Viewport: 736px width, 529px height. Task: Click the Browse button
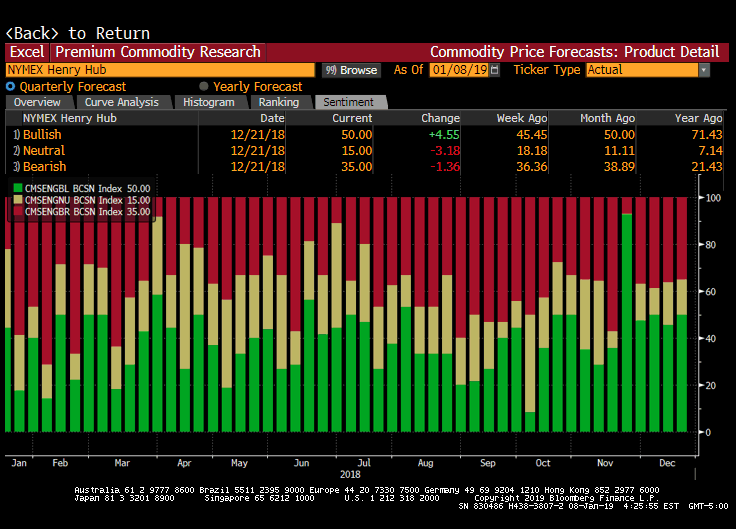tap(352, 70)
